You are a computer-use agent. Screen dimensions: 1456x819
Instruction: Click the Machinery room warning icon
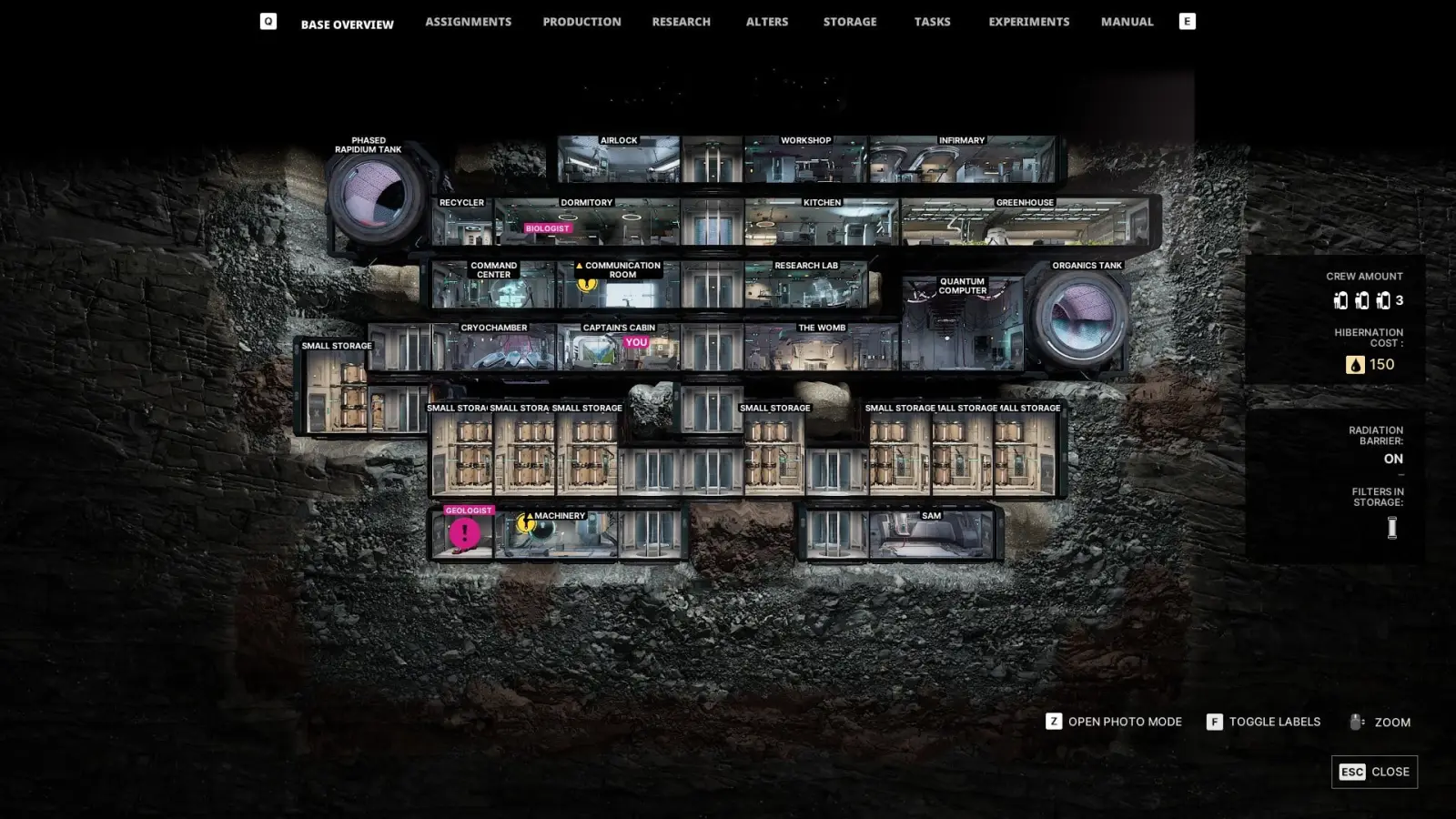click(x=525, y=523)
